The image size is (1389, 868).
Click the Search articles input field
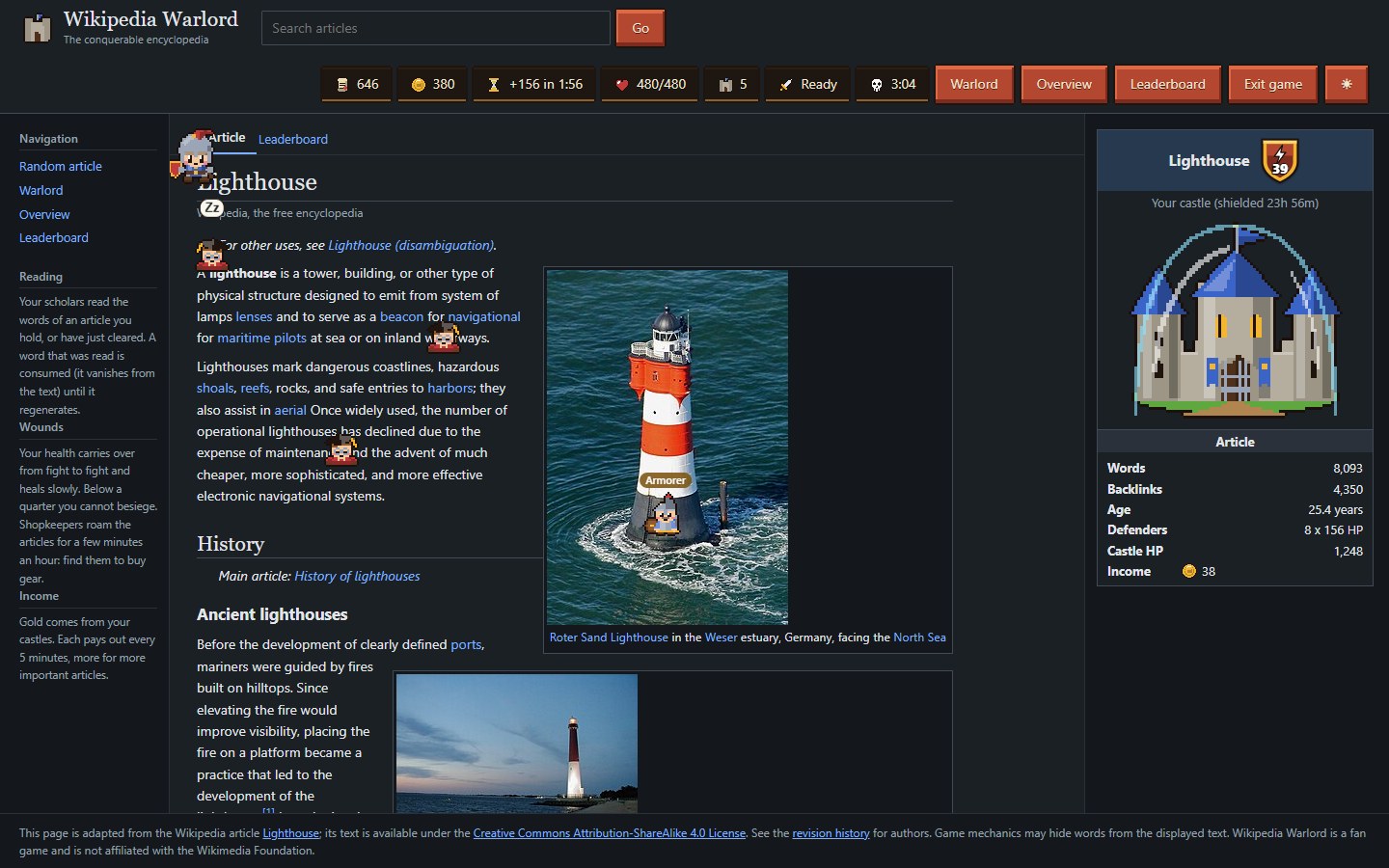point(436,28)
